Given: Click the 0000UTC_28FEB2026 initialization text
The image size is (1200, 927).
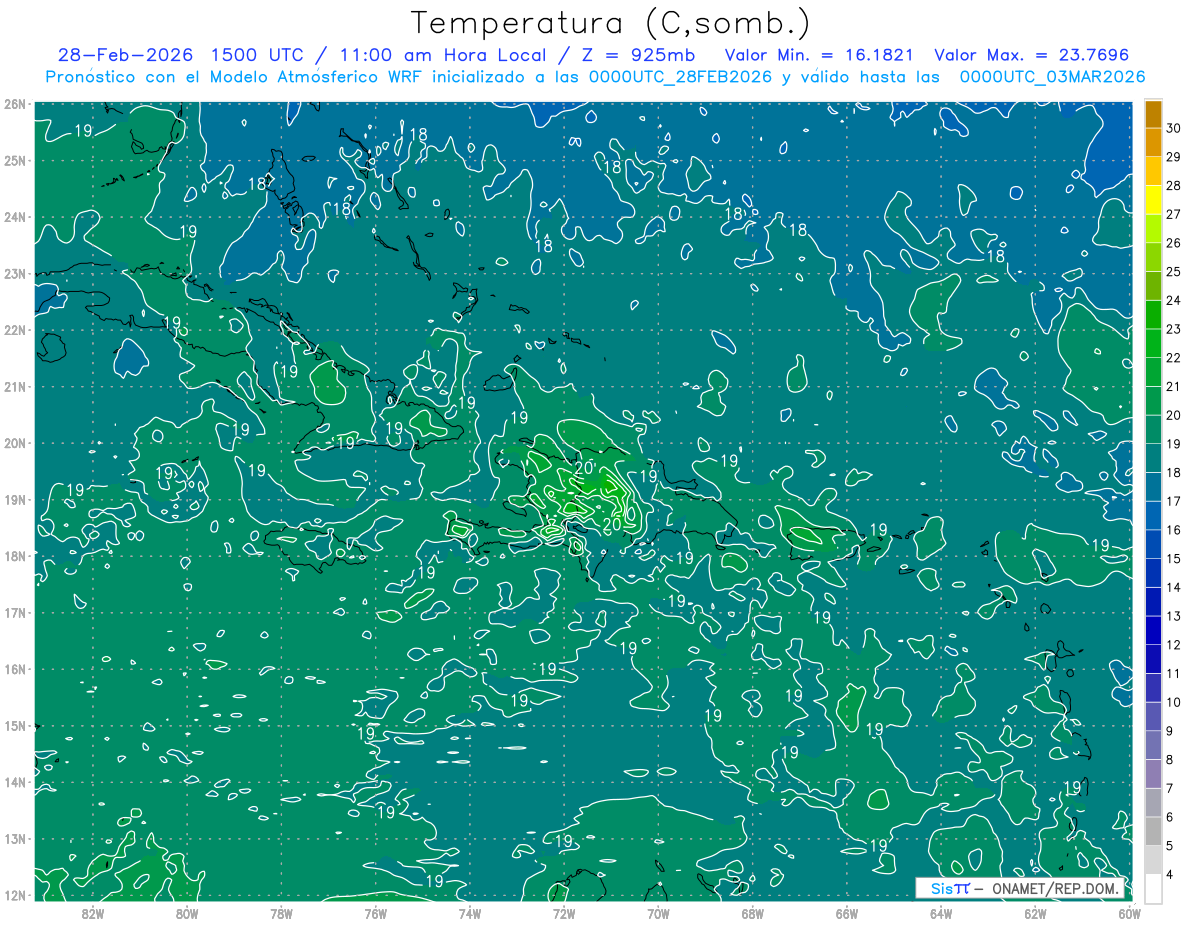Looking at the screenshot, I should [680, 76].
